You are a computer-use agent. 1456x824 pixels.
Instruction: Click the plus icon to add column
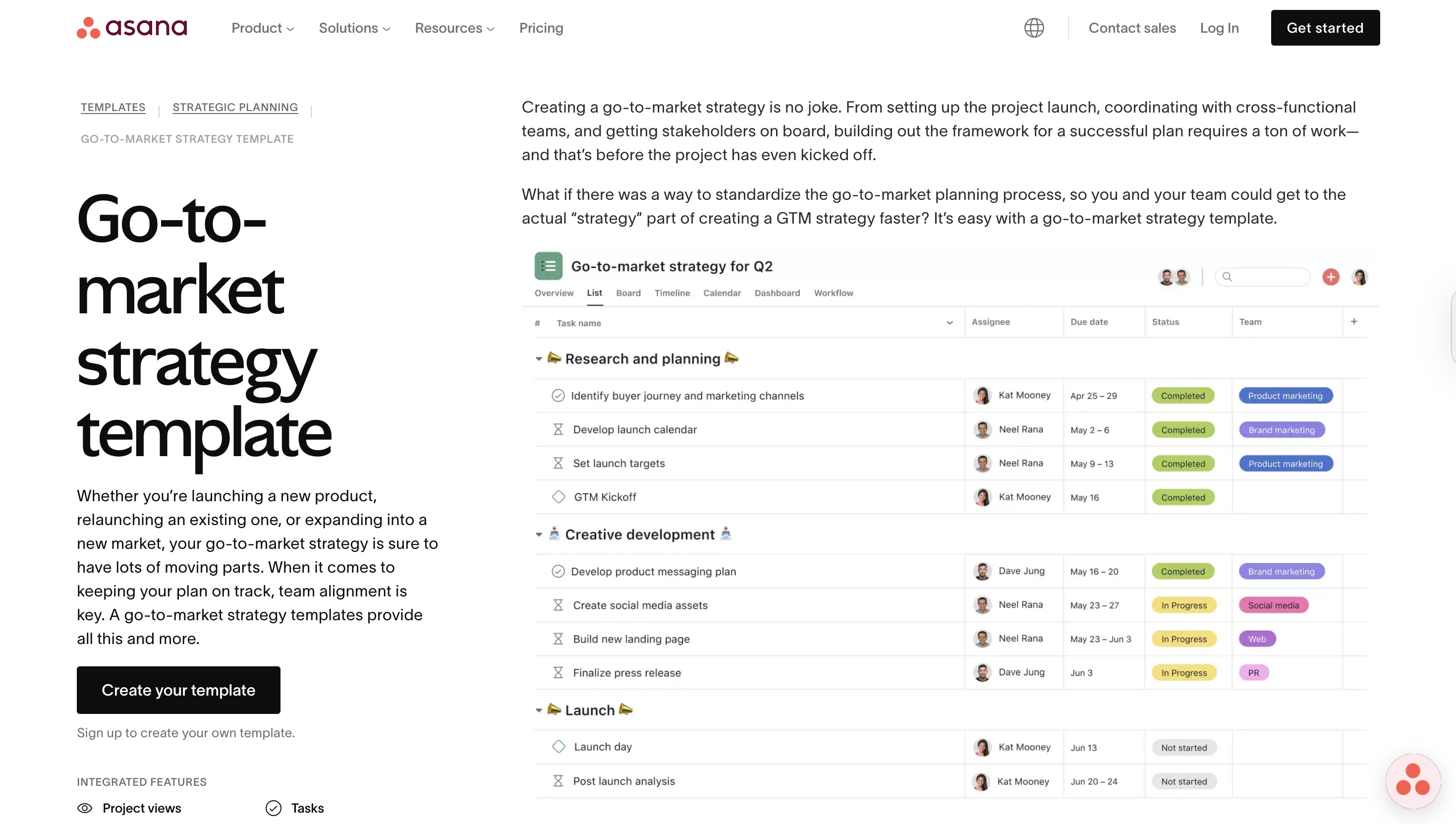(x=1353, y=321)
